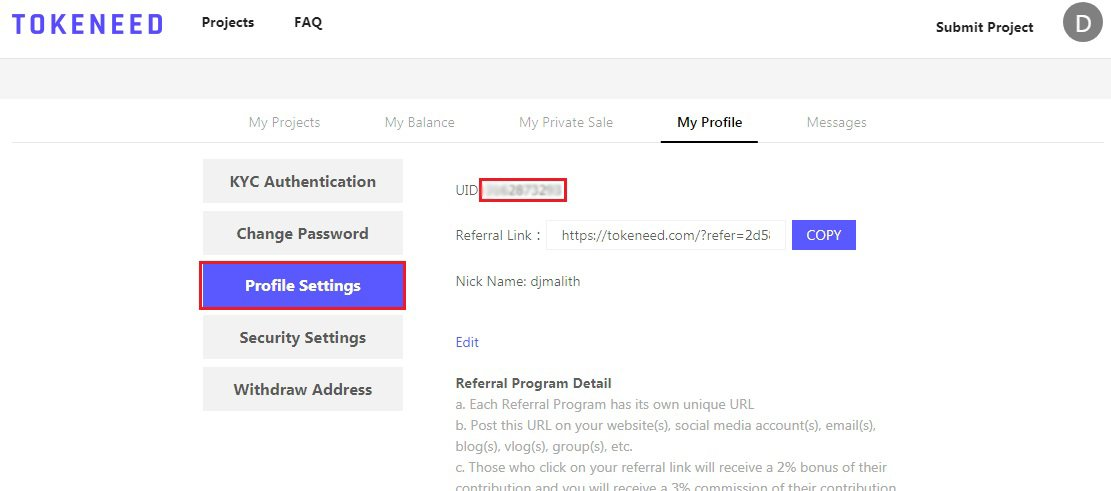Open KYC Authentication section
The width and height of the screenshot is (1111, 491).
(x=303, y=181)
